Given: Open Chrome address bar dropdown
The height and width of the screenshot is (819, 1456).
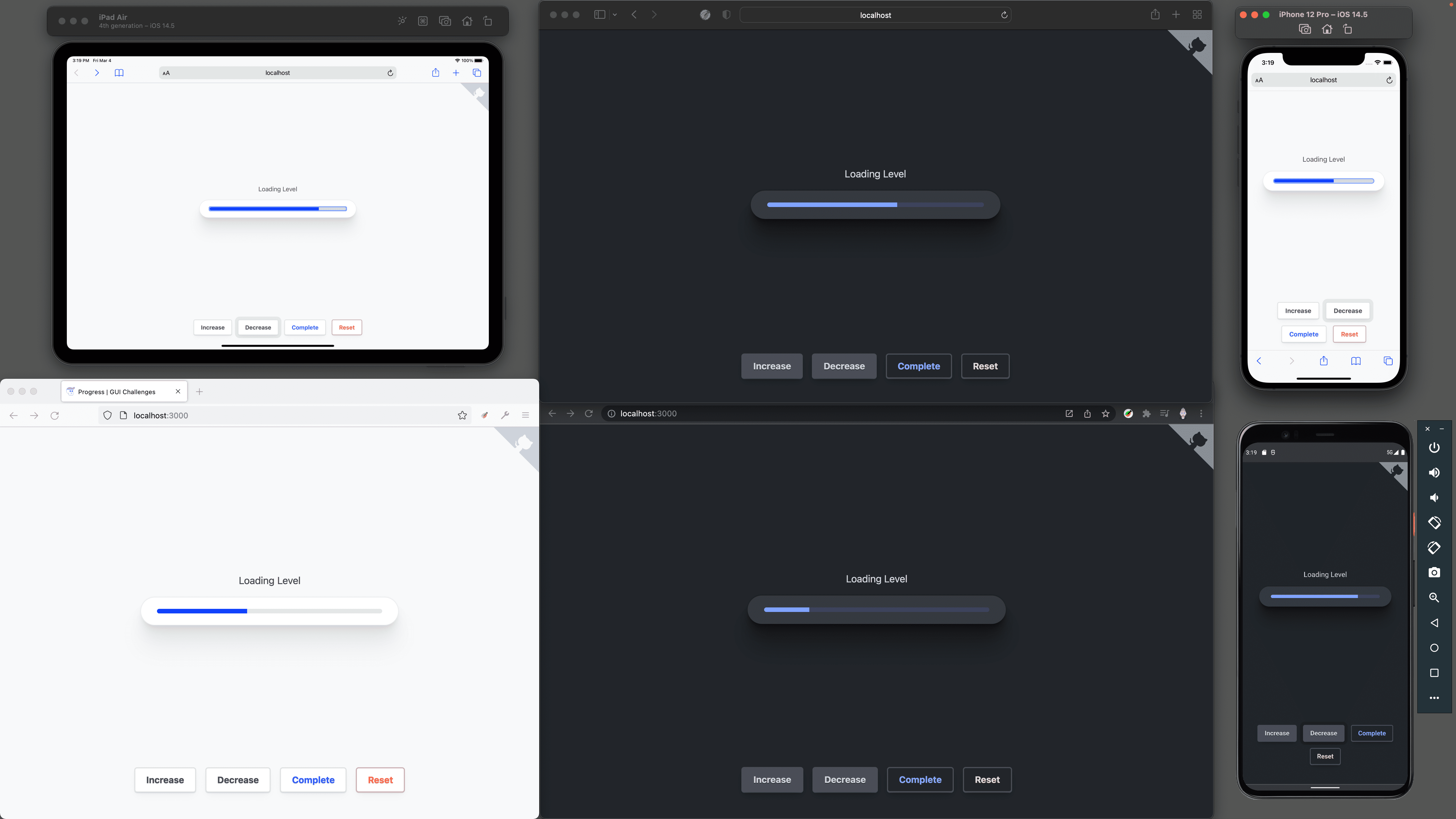Looking at the screenshot, I should point(648,413).
